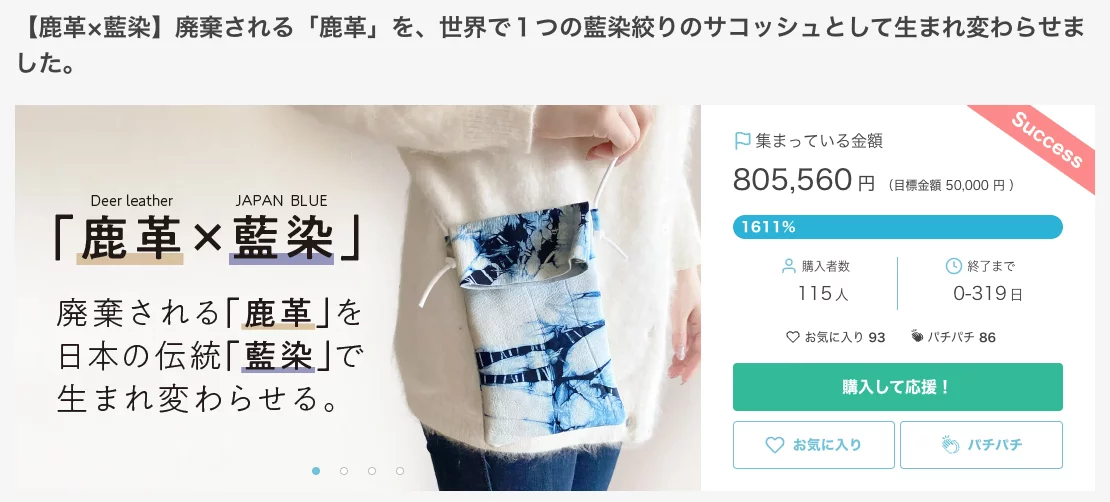This screenshot has height=502, width=1110.
Task: Applaud the project with パチパチ button
Action: 981,445
